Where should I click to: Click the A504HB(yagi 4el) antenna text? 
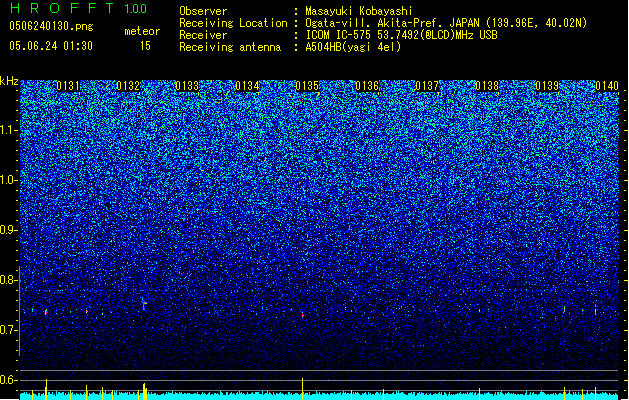point(353,47)
